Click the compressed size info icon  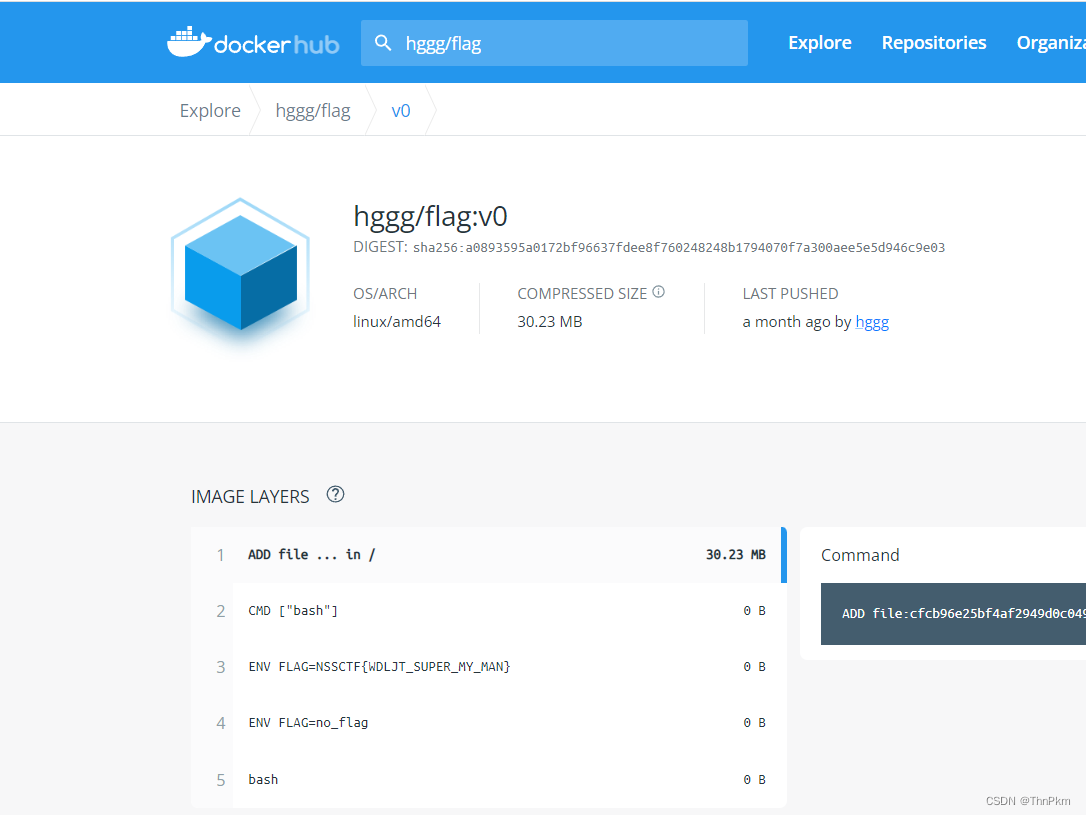pyautogui.click(x=659, y=292)
